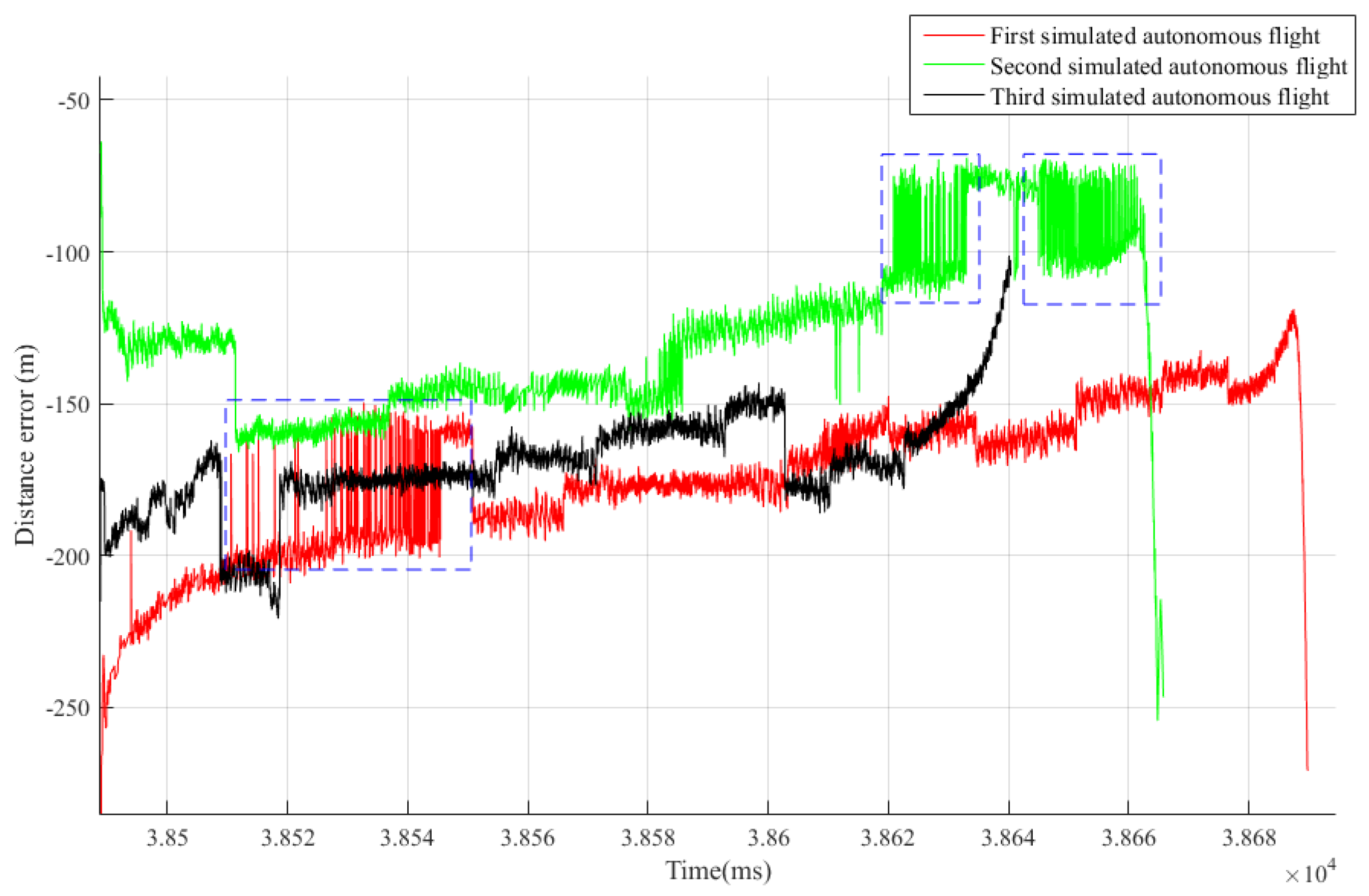Click the green legend line sample
The width and height of the screenshot is (1369, 896).
tap(953, 65)
